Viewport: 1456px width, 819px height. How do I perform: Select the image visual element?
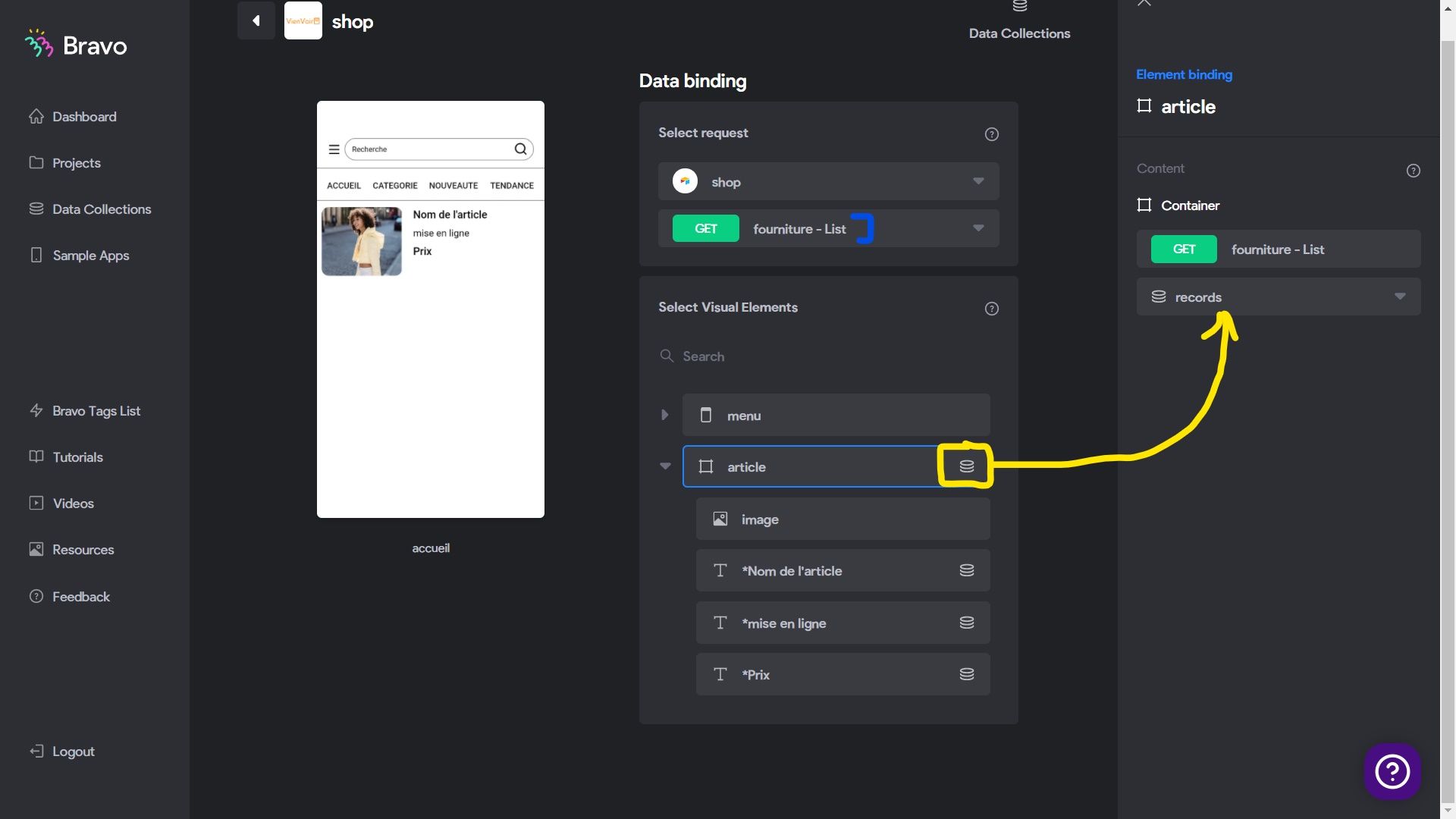tap(843, 519)
